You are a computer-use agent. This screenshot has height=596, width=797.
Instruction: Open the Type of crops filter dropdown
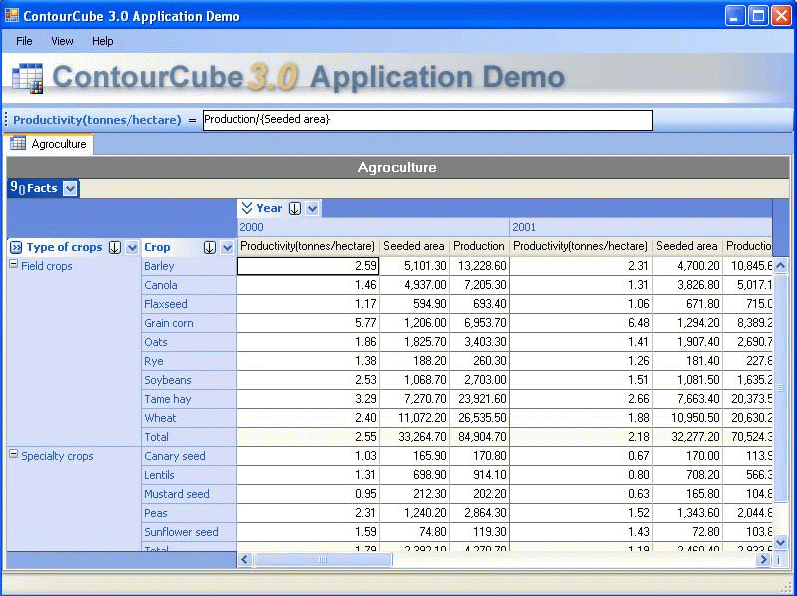[x=132, y=247]
